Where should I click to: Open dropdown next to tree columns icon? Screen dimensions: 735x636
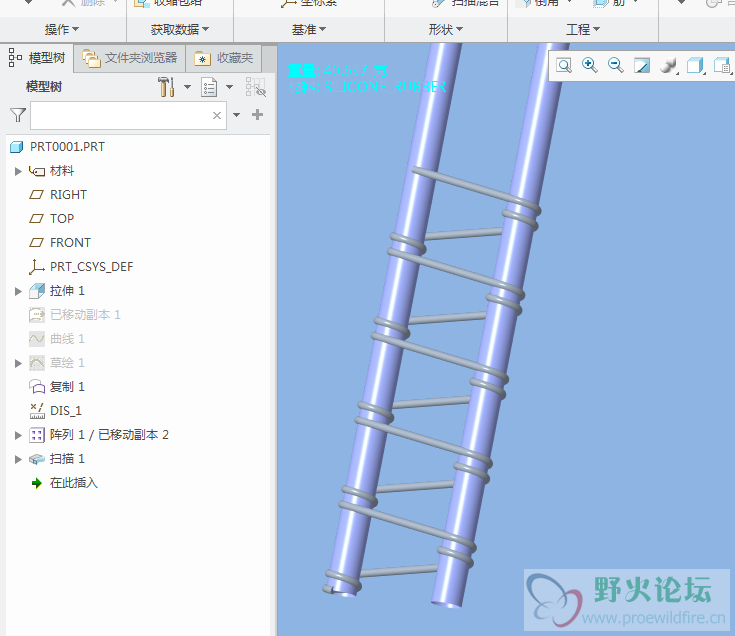(229, 87)
